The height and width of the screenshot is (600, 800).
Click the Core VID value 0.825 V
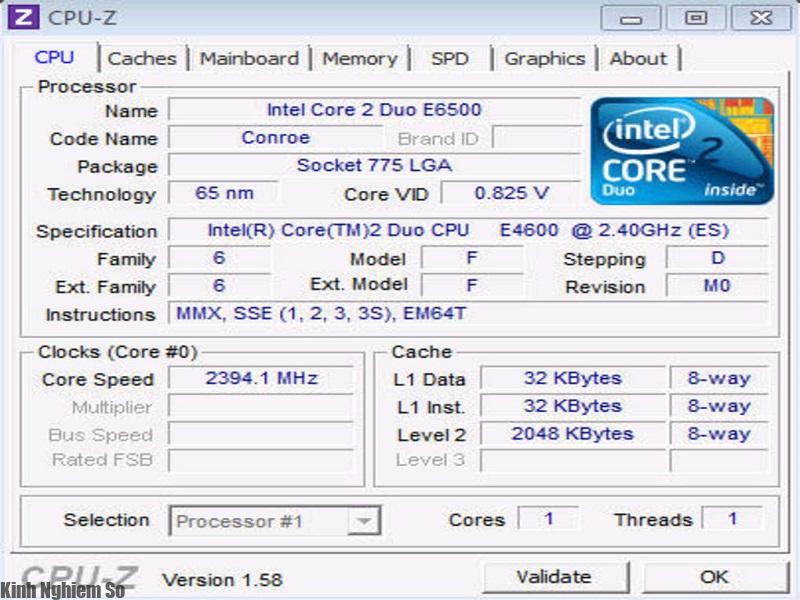click(x=511, y=193)
